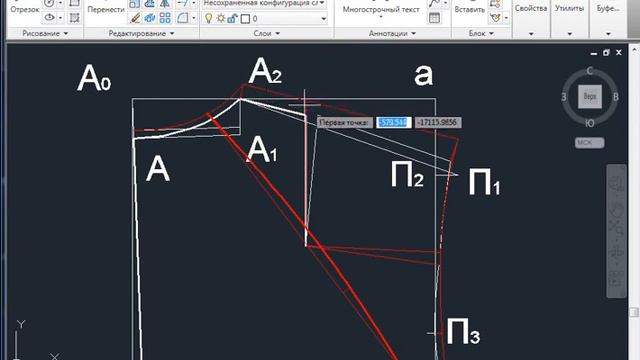Select the Многострочный текст tool

point(381,9)
